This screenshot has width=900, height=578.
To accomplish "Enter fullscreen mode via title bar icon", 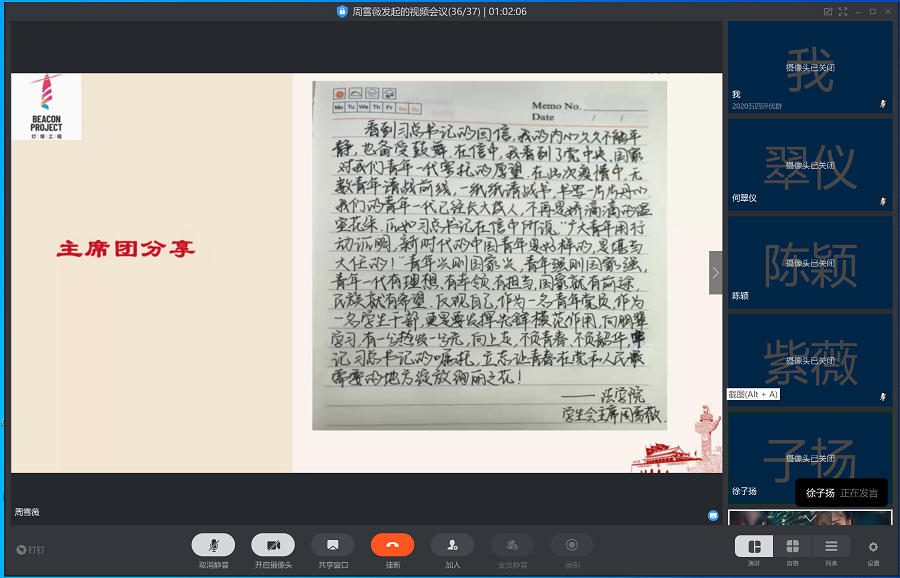I will (x=843, y=11).
